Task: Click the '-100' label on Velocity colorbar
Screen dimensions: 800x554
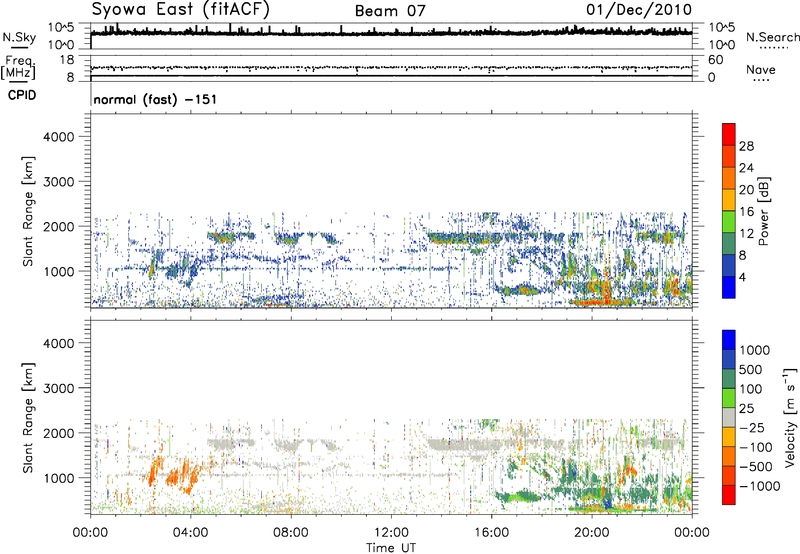Action: point(755,447)
